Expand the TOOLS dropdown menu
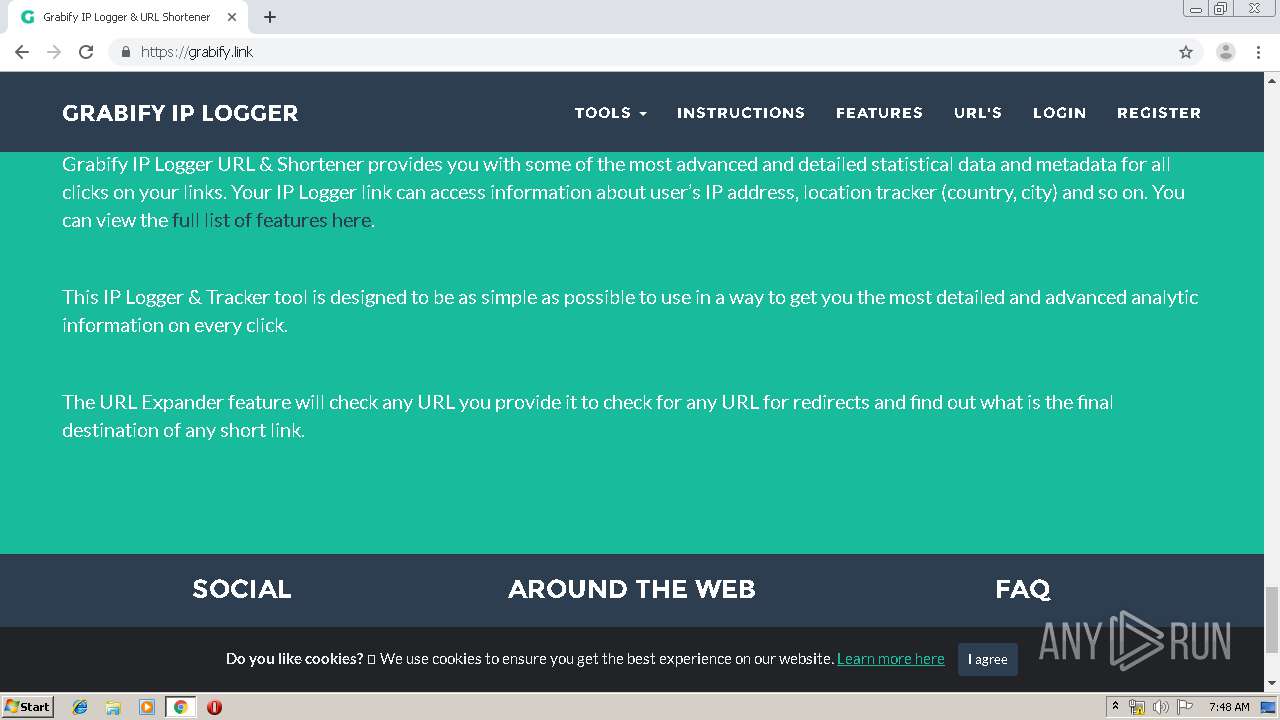 [611, 113]
